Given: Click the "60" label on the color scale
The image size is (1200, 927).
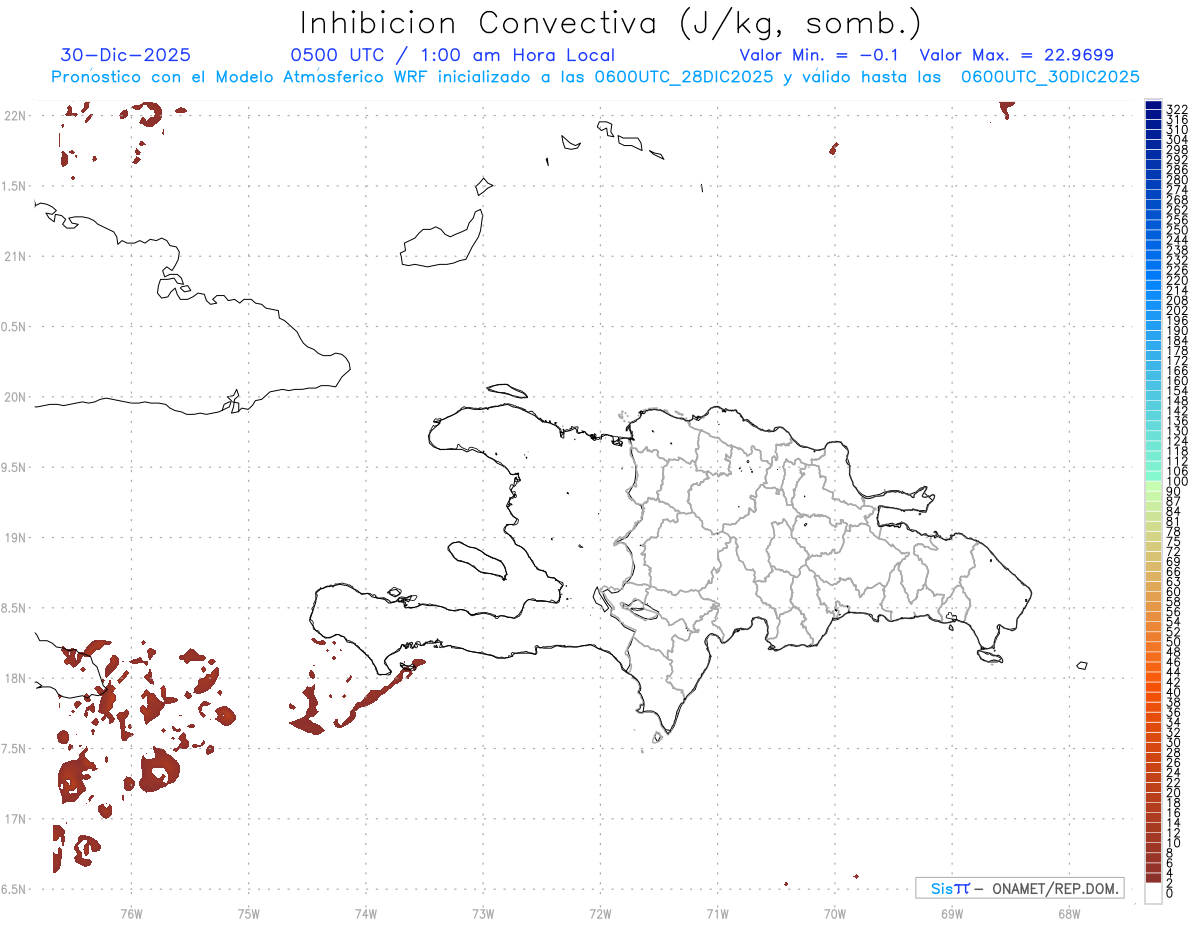Looking at the screenshot, I should coord(1175,592).
